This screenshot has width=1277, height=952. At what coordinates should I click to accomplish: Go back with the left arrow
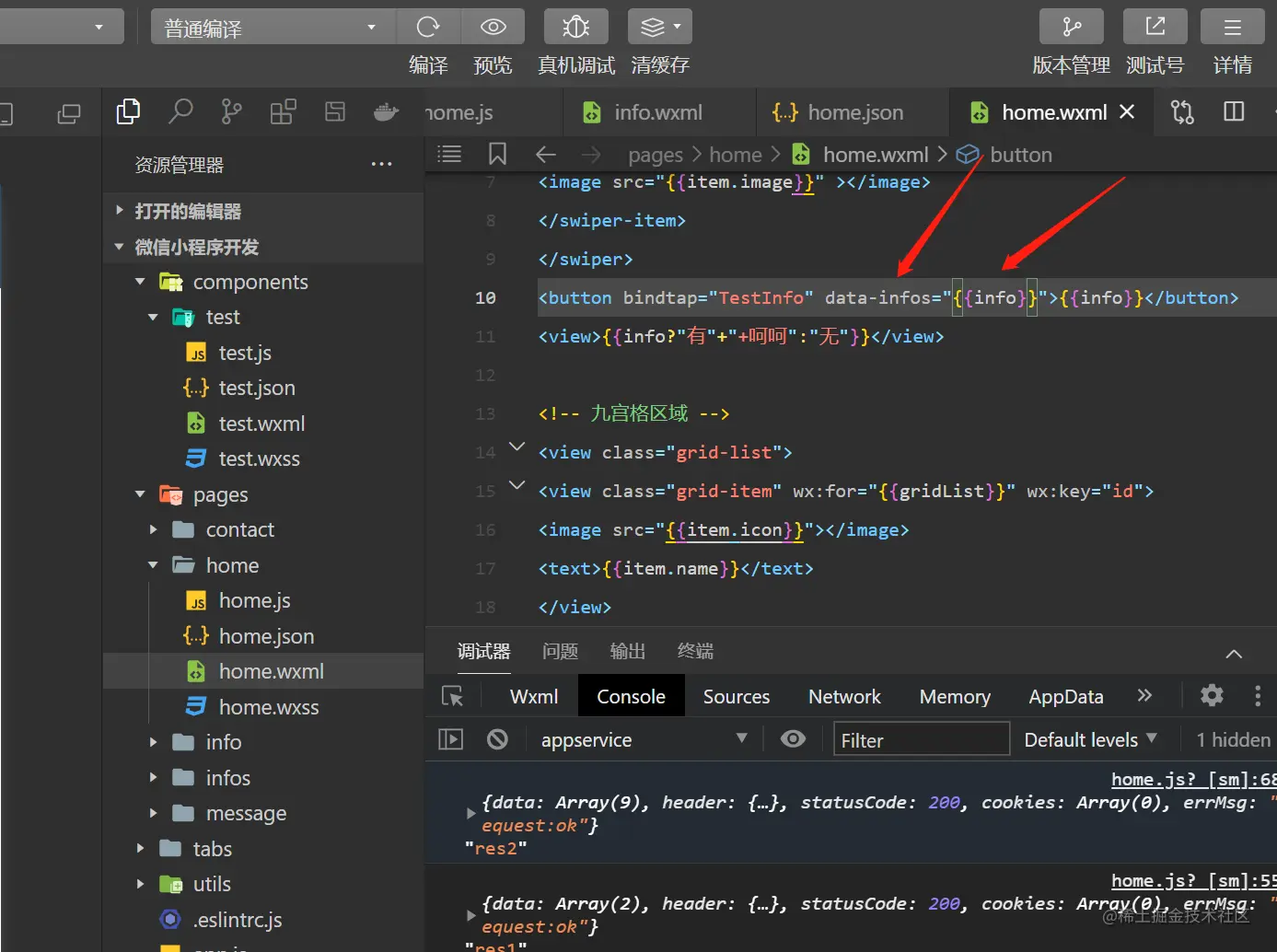[x=546, y=155]
